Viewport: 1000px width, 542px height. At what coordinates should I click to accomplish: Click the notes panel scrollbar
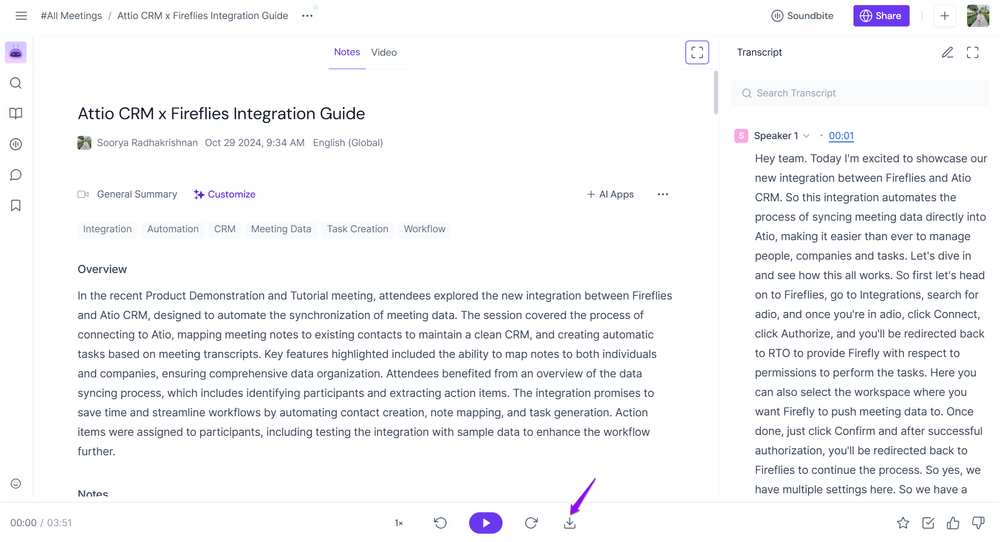pyautogui.click(x=716, y=92)
